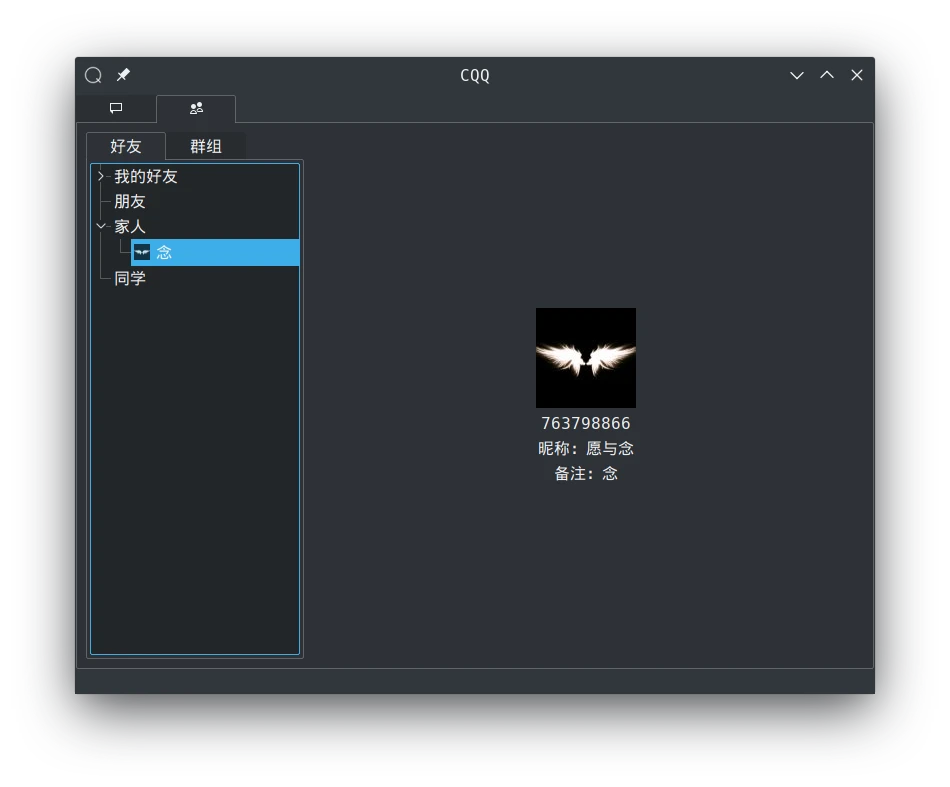Switch to the chat messages tab icon
The width and height of the screenshot is (950, 787).
[116, 108]
